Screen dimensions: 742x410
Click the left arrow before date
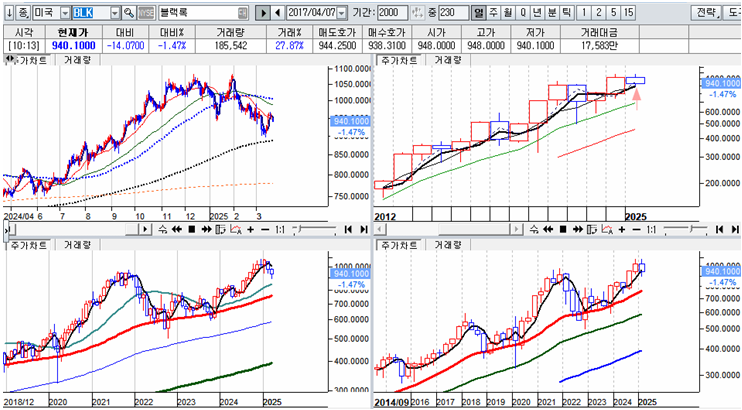pyautogui.click(x=278, y=13)
